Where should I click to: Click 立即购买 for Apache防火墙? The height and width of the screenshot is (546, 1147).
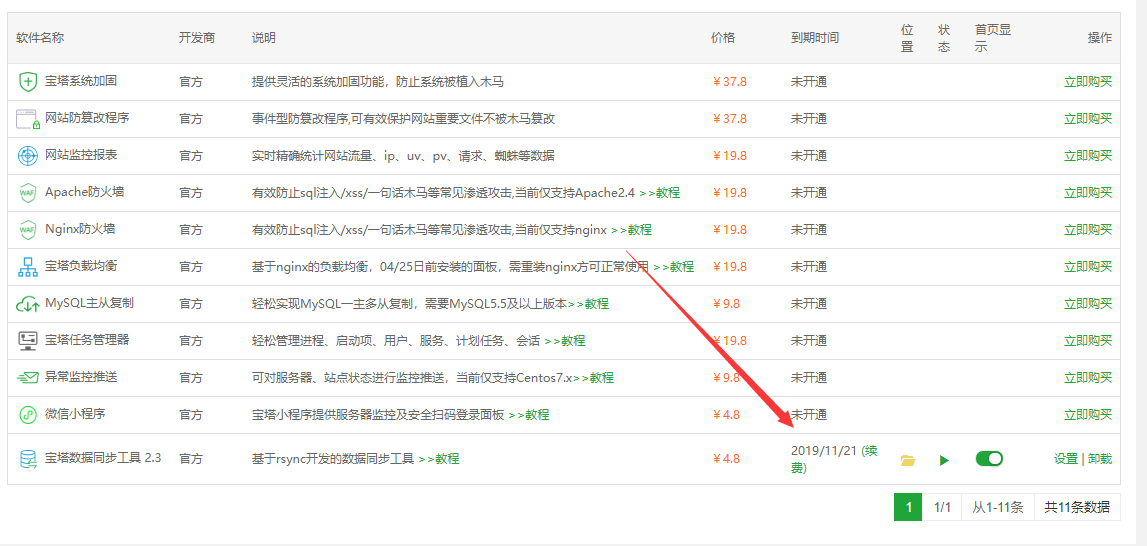pos(1088,192)
